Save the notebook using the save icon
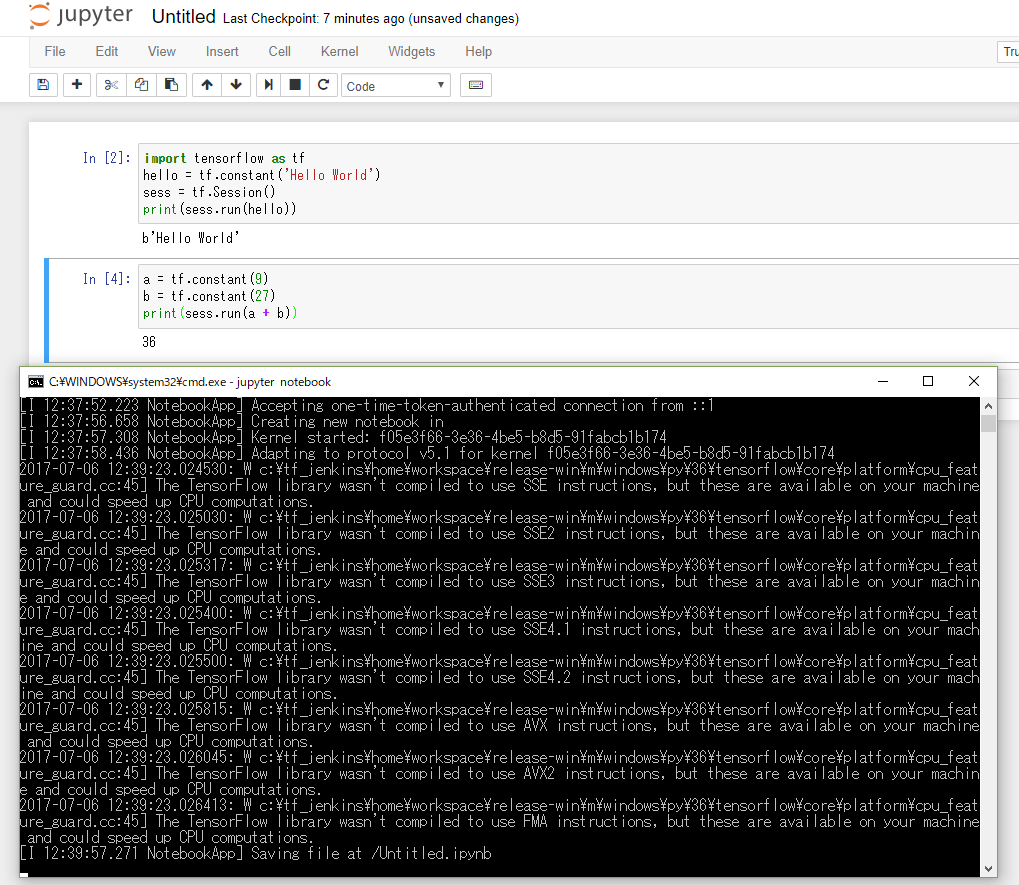Viewport: 1019px width, 885px height. click(x=43, y=85)
